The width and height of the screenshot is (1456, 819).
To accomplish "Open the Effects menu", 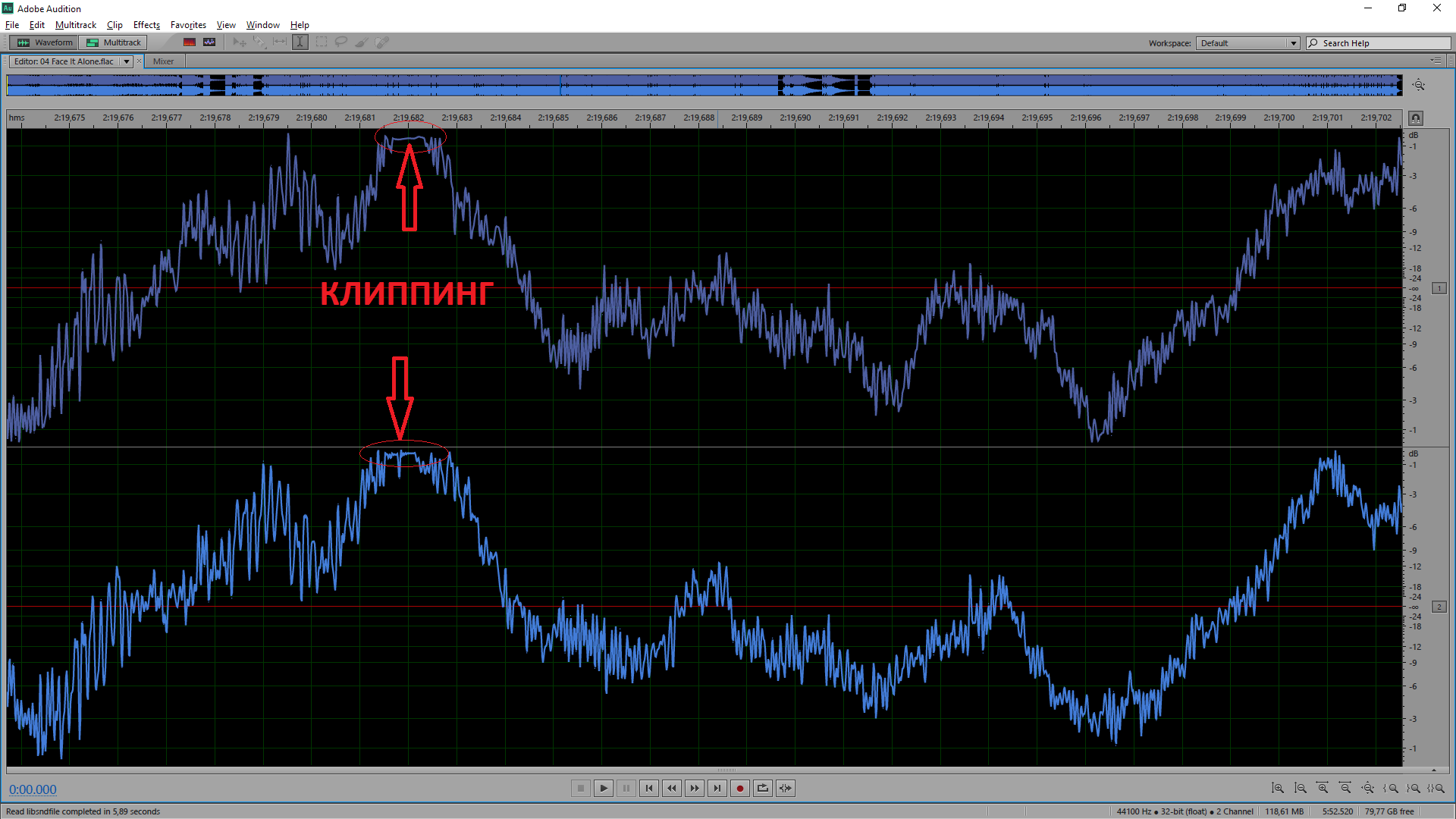I will point(146,25).
